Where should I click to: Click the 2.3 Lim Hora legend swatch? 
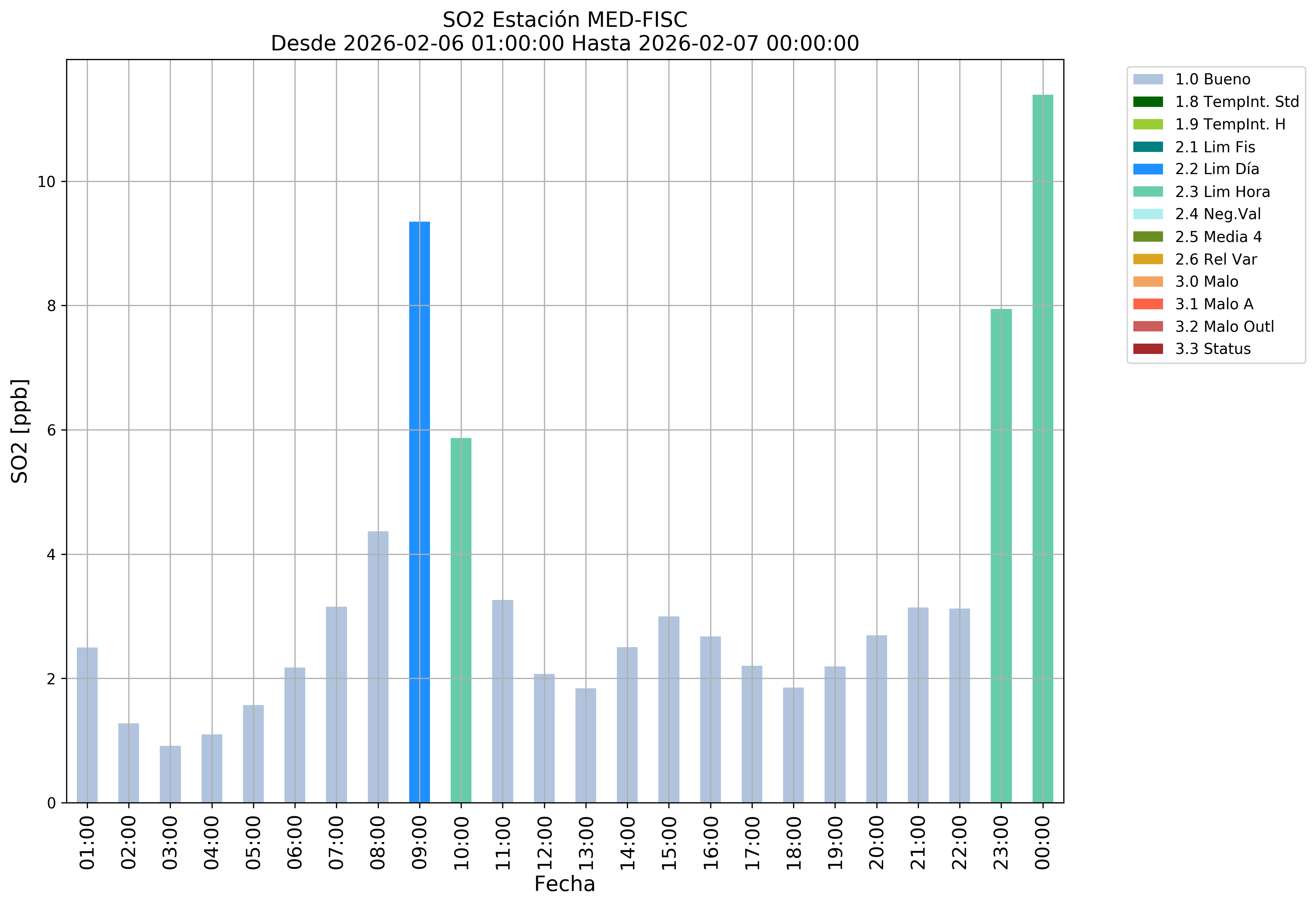(x=1147, y=192)
